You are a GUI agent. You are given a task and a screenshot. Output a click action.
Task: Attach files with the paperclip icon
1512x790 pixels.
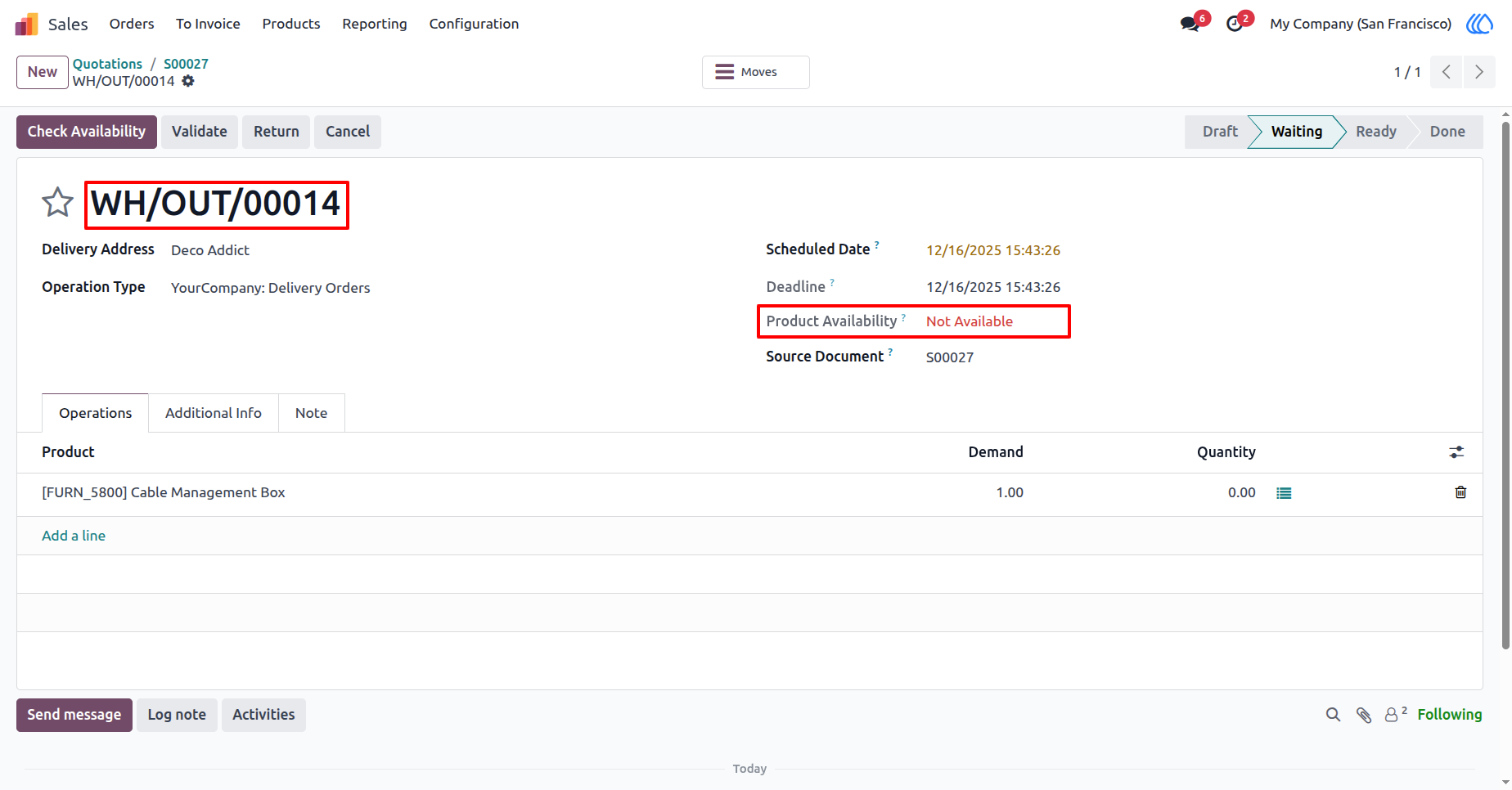pyautogui.click(x=1363, y=715)
